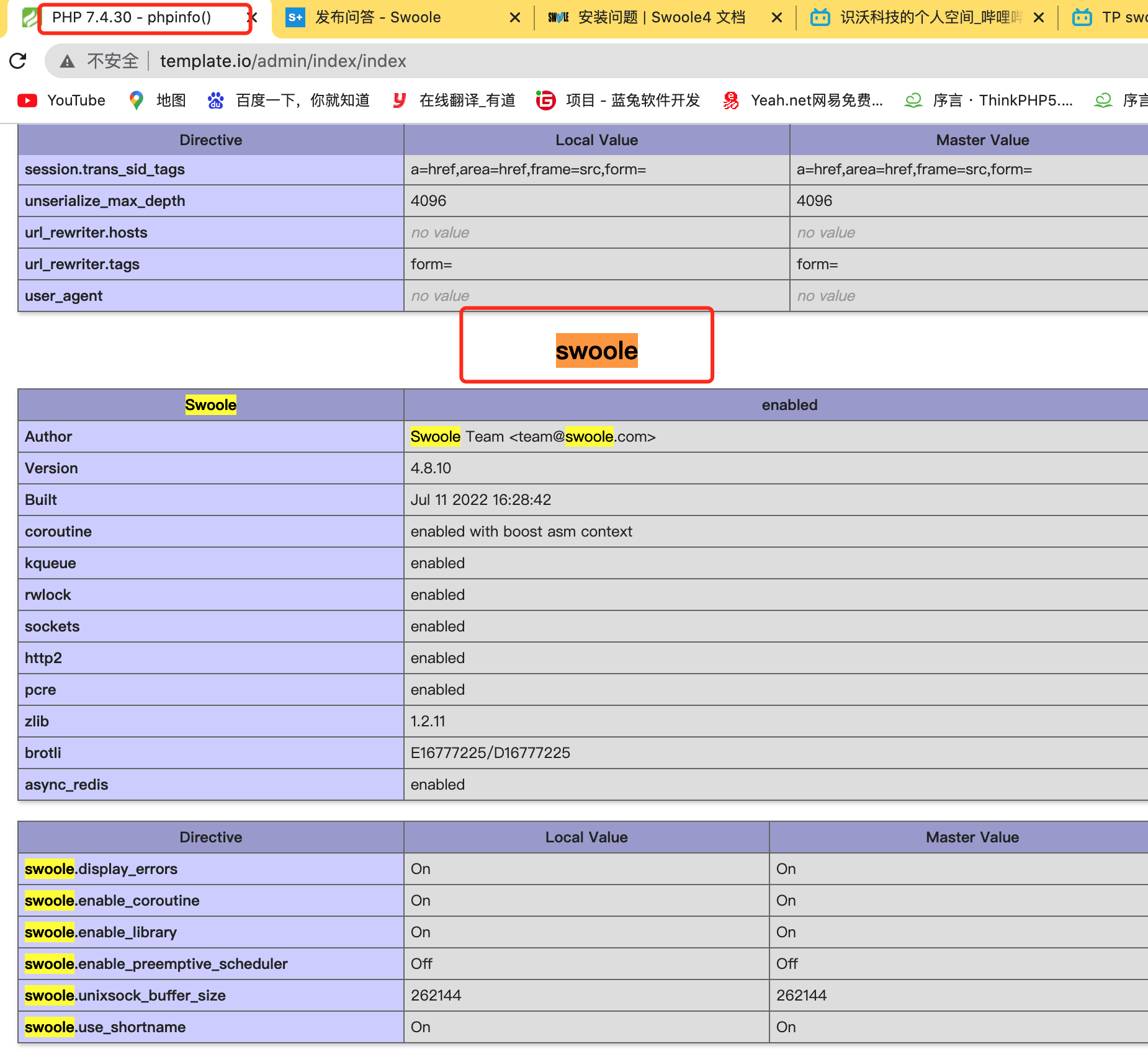Click the swoole.use_shortname directive
1148x1057 pixels.
click(105, 1027)
